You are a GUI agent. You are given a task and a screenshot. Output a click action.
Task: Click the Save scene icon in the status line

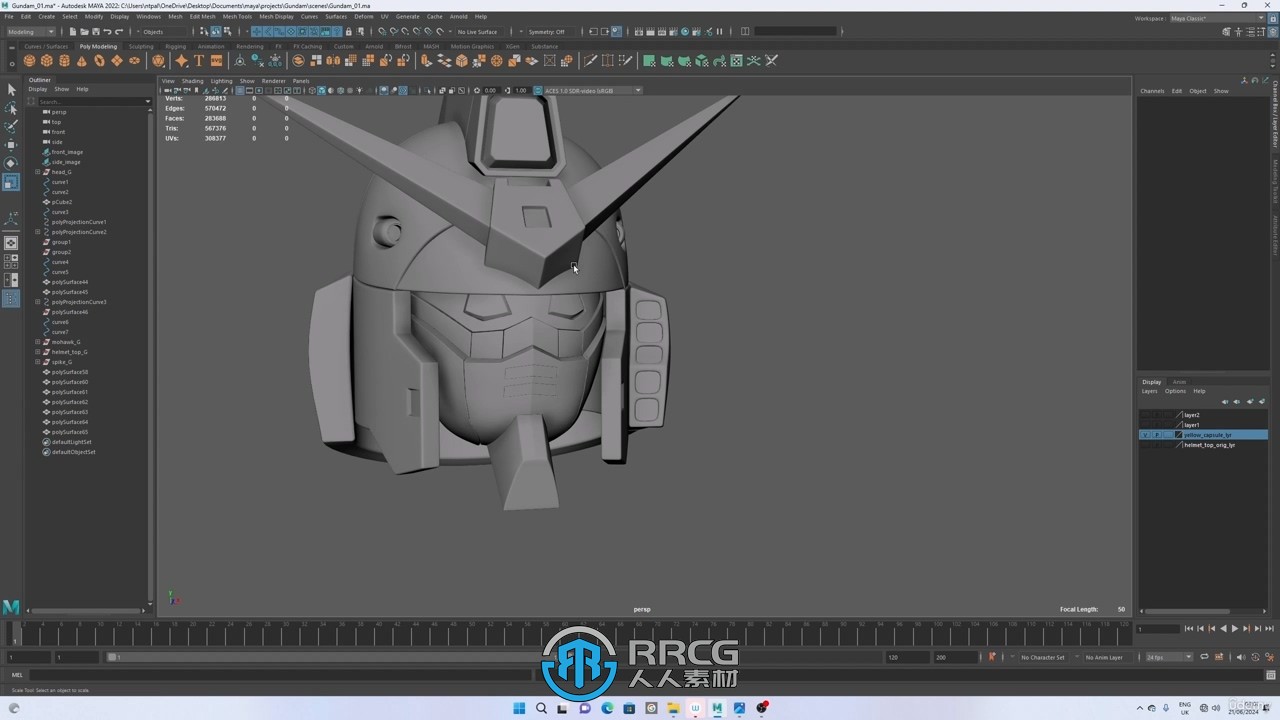95,32
